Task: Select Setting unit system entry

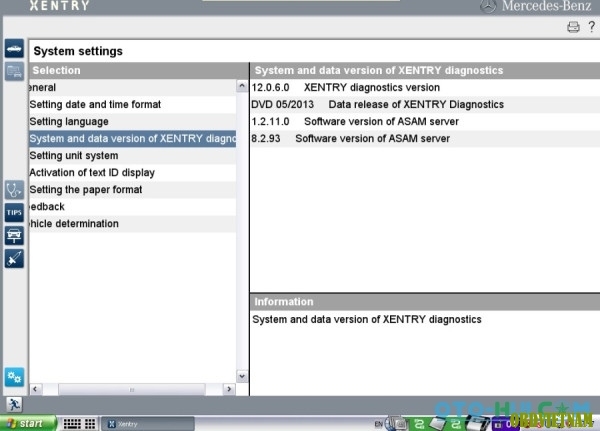Action: tap(132, 156)
